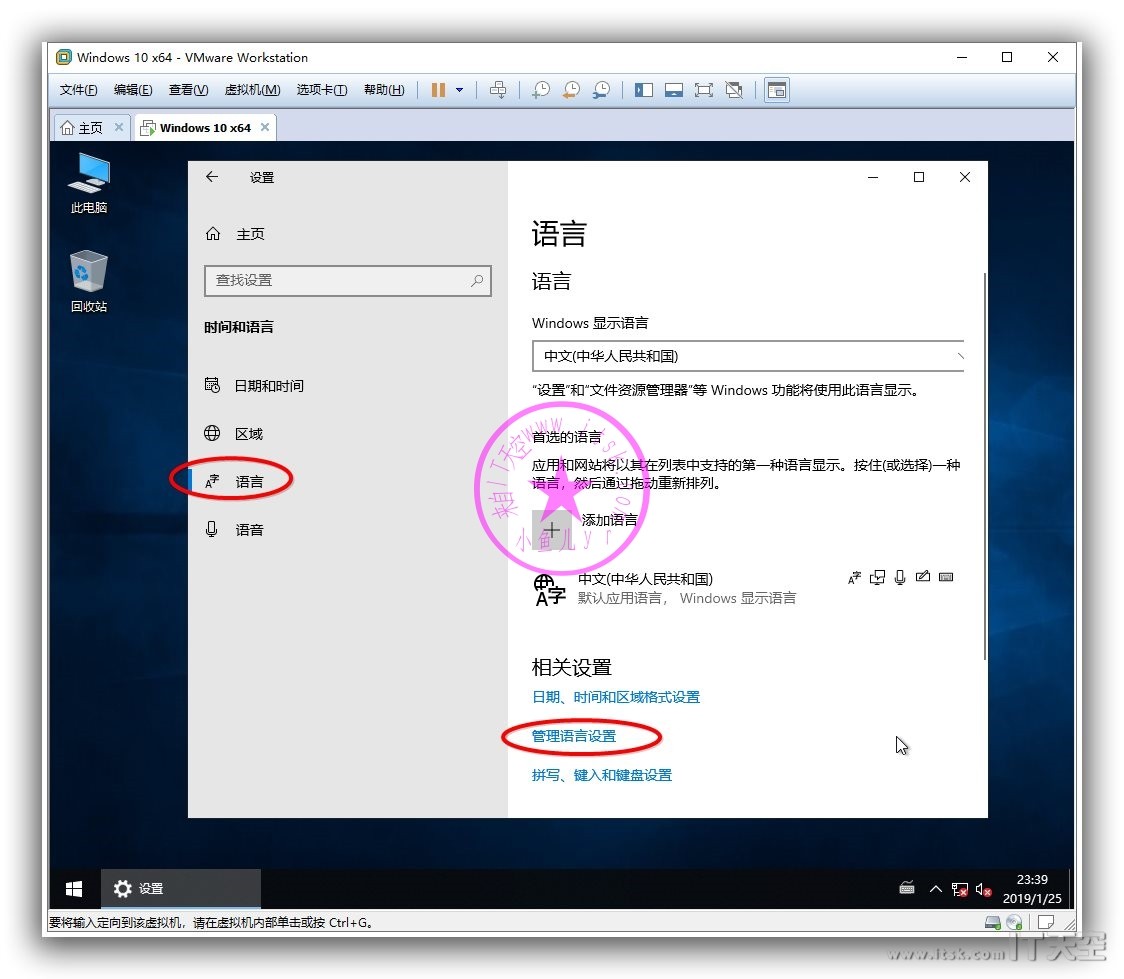The image size is (1124, 979).
Task: Open 管理语言设置 link
Action: tap(573, 736)
